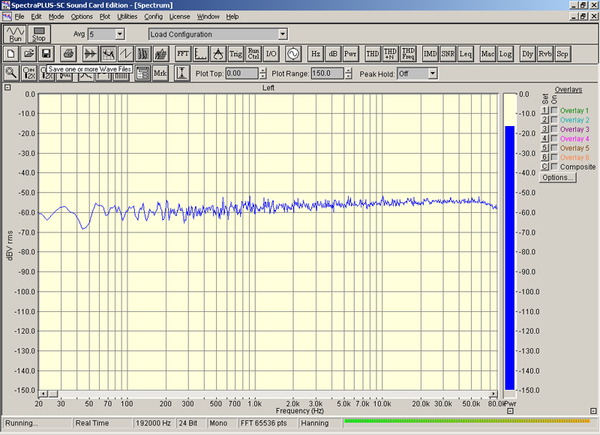Click the Hz peak frequency utility
The height and width of the screenshot is (435, 600).
click(315, 54)
